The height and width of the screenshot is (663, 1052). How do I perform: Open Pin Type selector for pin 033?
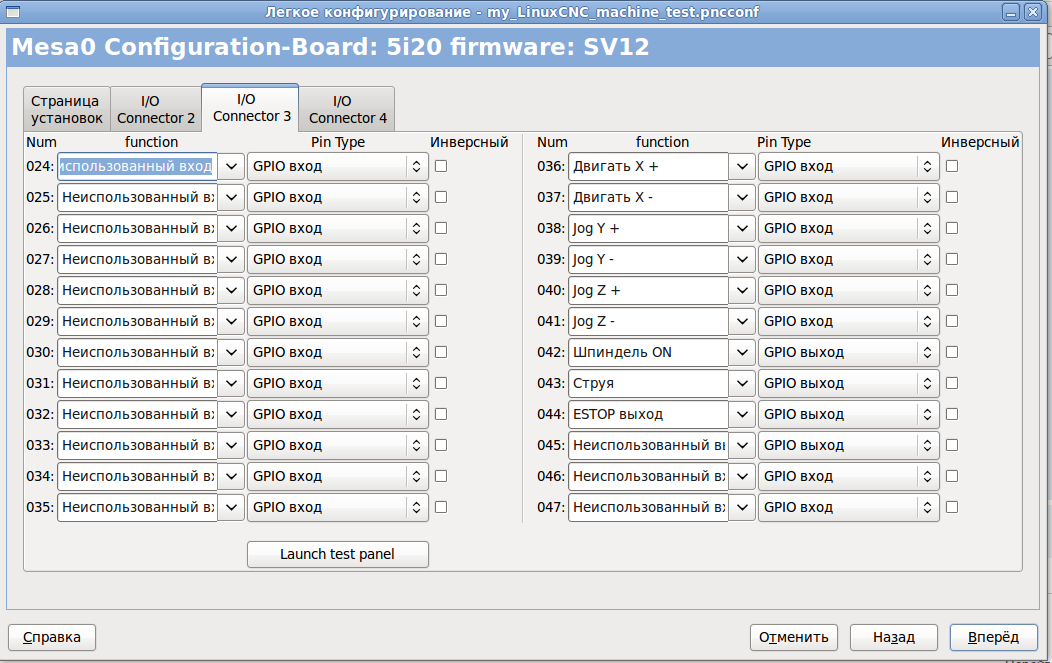tap(337, 446)
